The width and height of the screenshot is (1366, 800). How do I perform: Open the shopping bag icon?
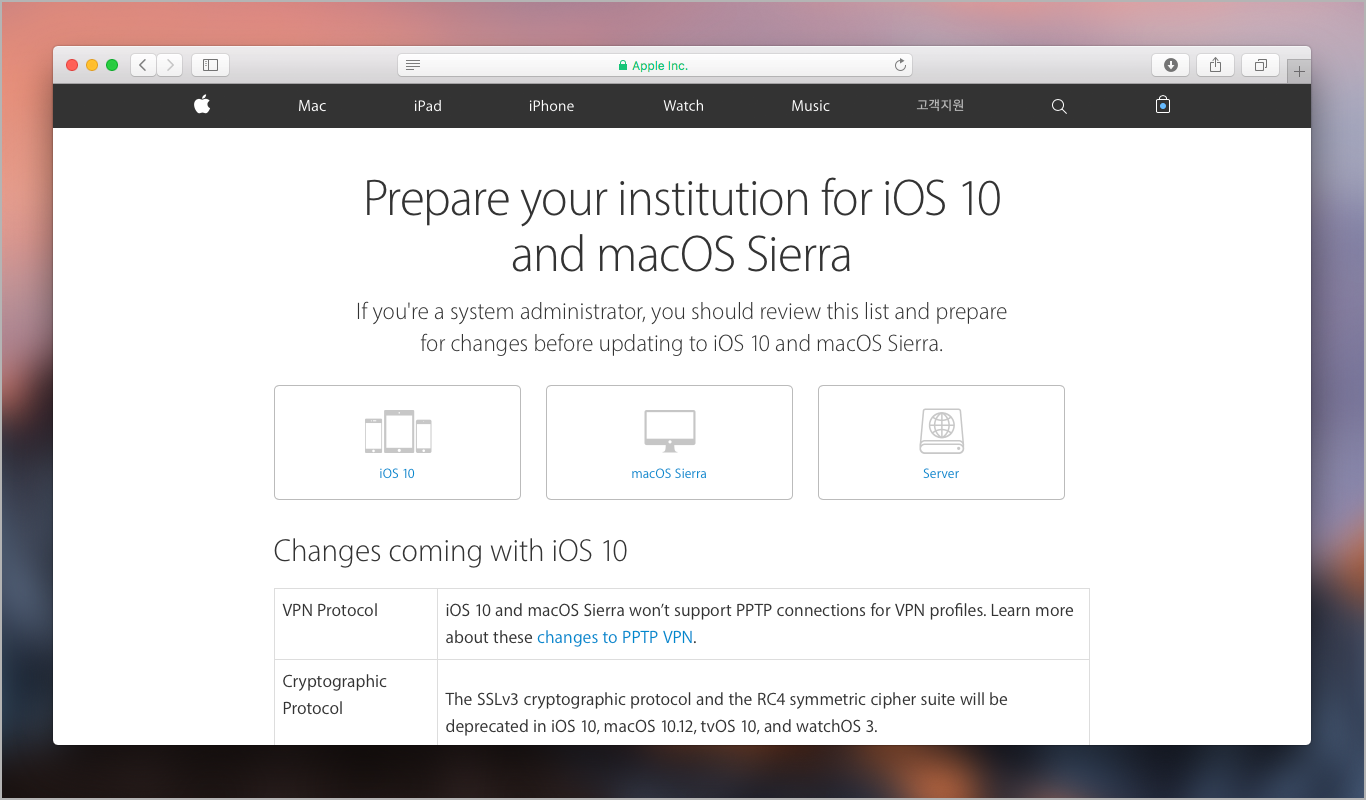pos(1163,105)
